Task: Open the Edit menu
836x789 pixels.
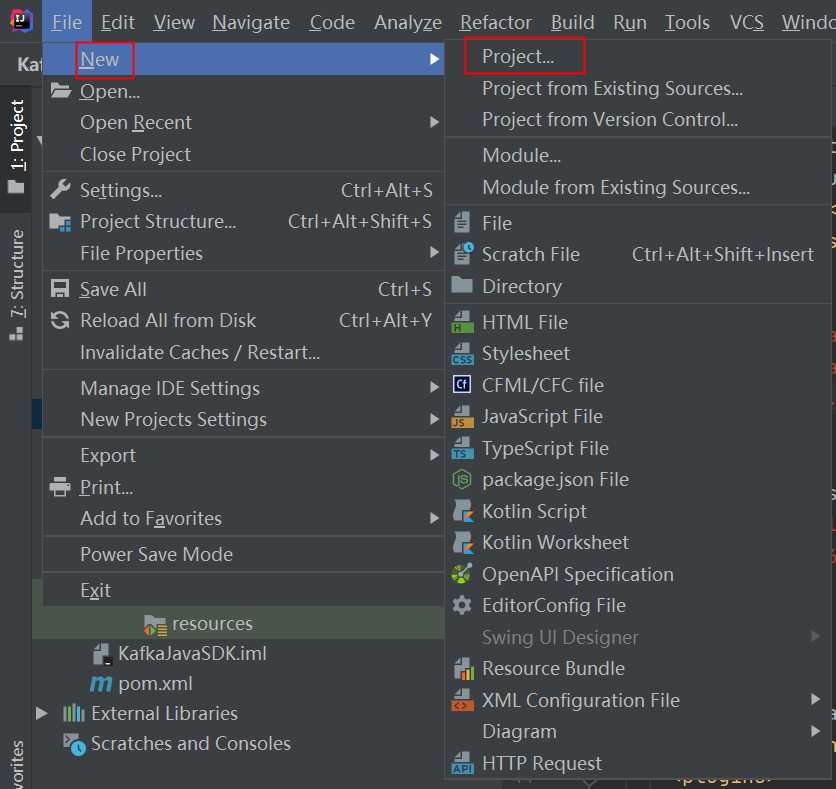Action: pyautogui.click(x=118, y=22)
